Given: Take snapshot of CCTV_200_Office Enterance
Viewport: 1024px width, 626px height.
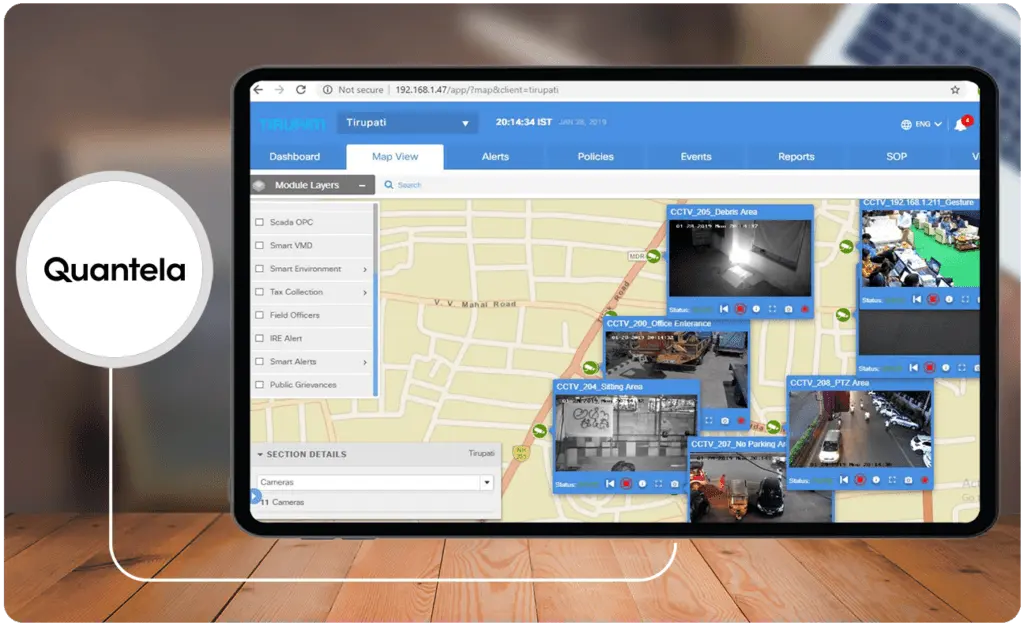Looking at the screenshot, I should coord(725,421).
